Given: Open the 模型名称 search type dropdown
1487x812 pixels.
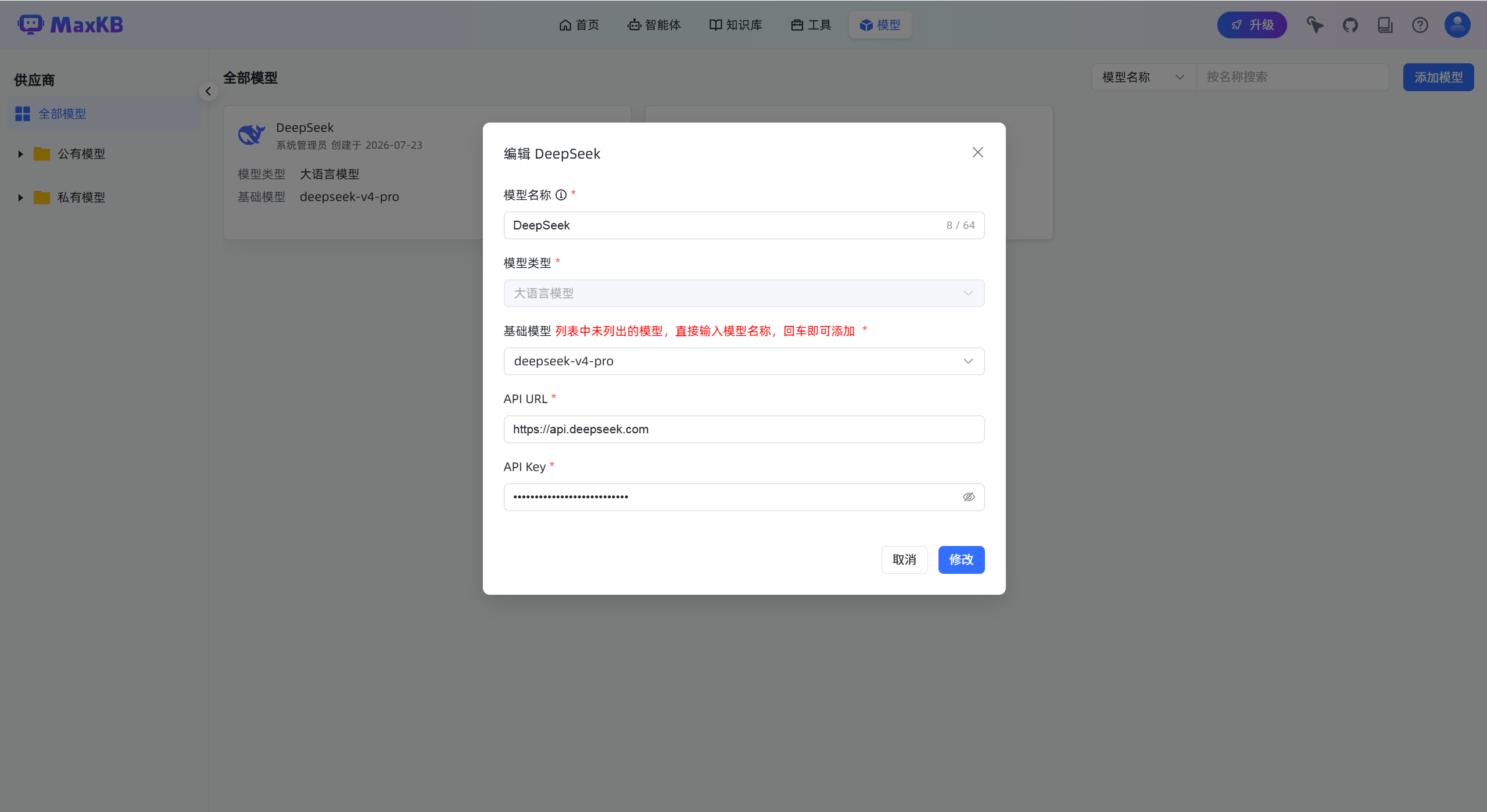Looking at the screenshot, I should [x=1144, y=77].
